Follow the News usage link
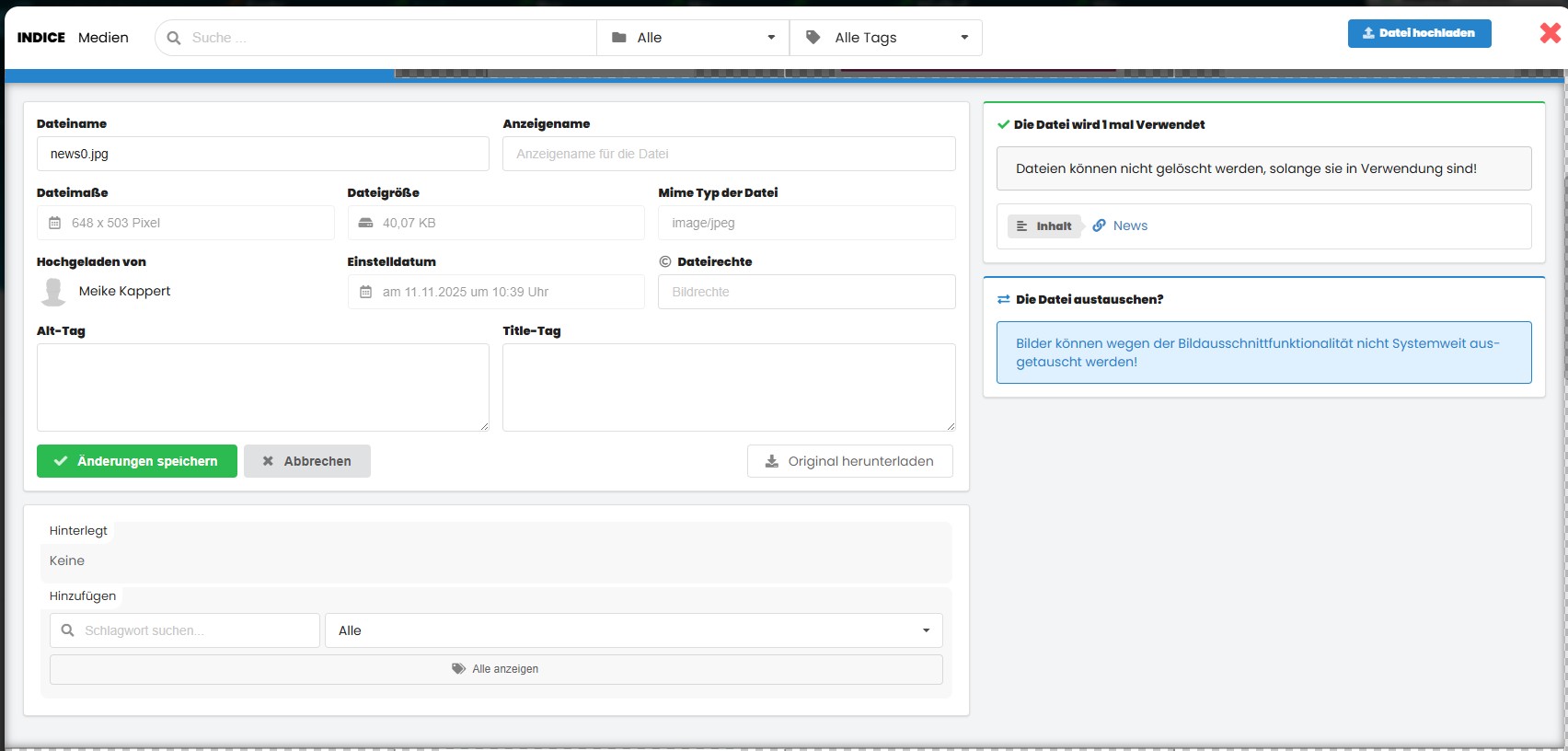 1130,225
